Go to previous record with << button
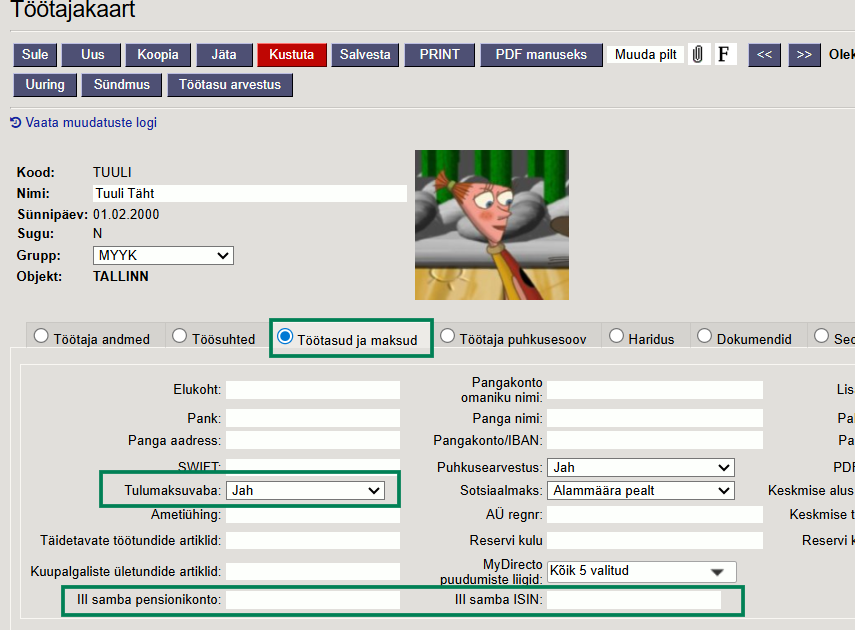This screenshot has width=855, height=630. [764, 54]
